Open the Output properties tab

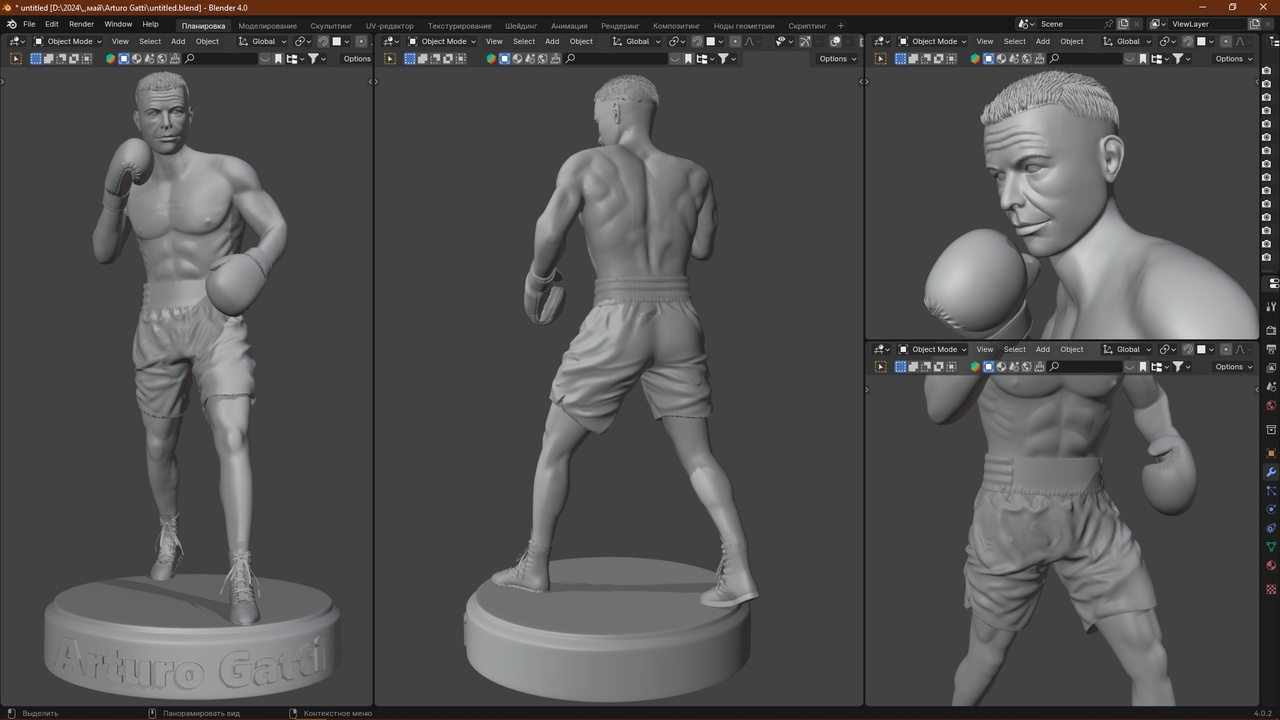[x=1271, y=349]
